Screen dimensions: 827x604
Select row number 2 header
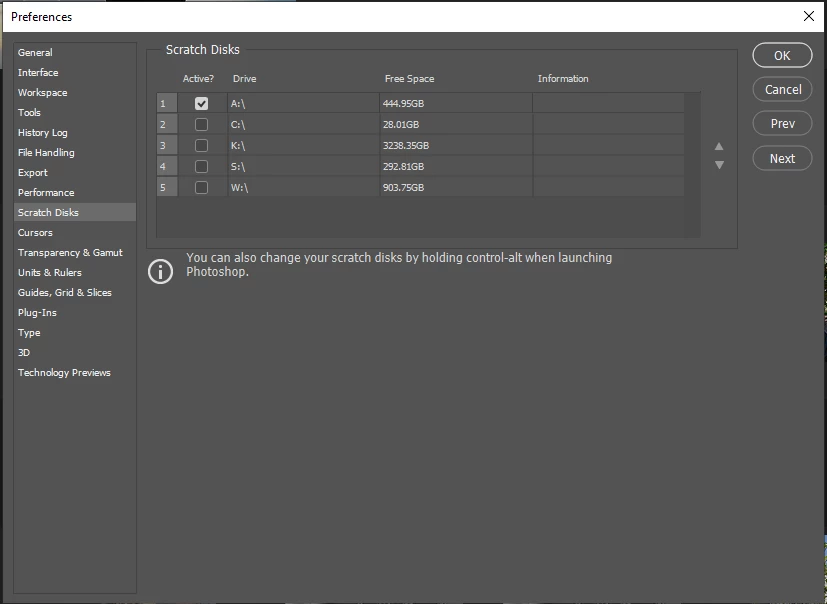tap(167, 124)
